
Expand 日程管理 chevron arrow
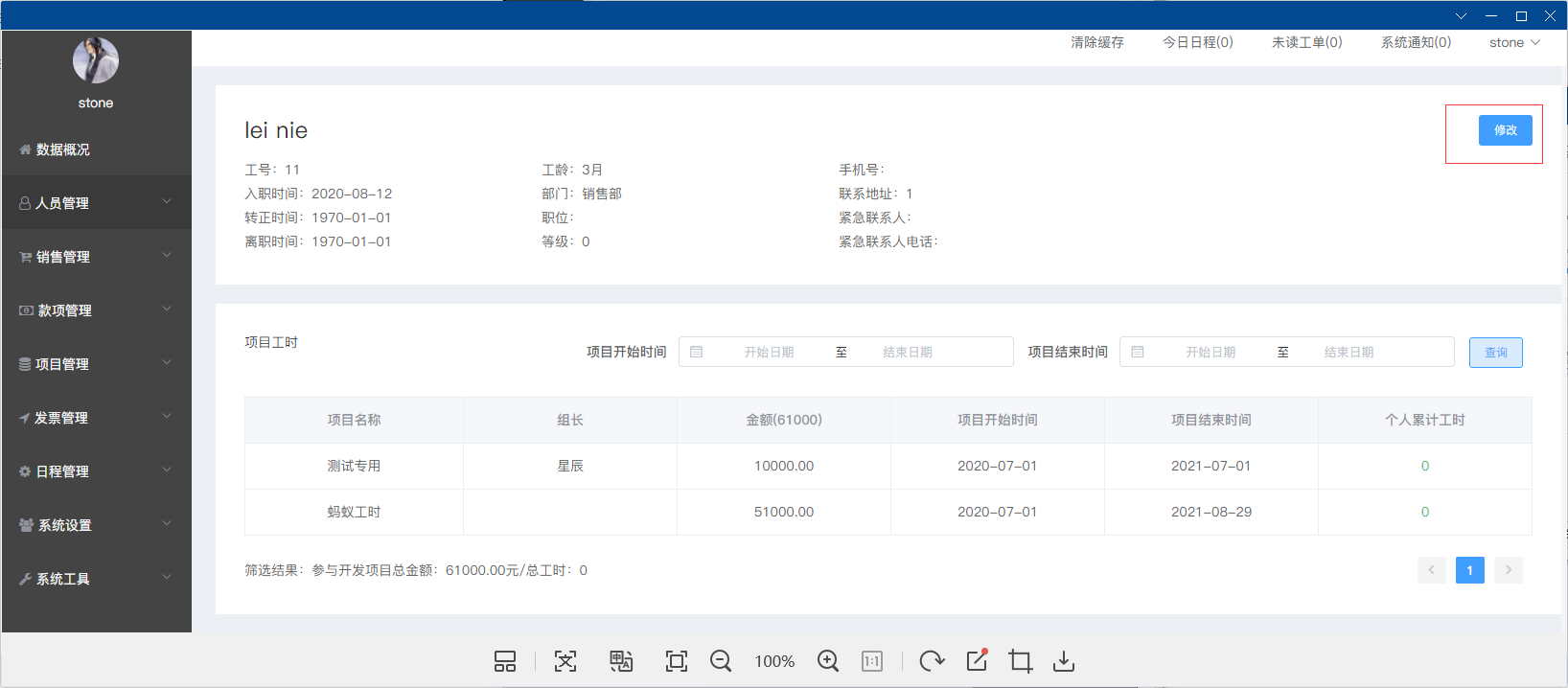click(167, 470)
